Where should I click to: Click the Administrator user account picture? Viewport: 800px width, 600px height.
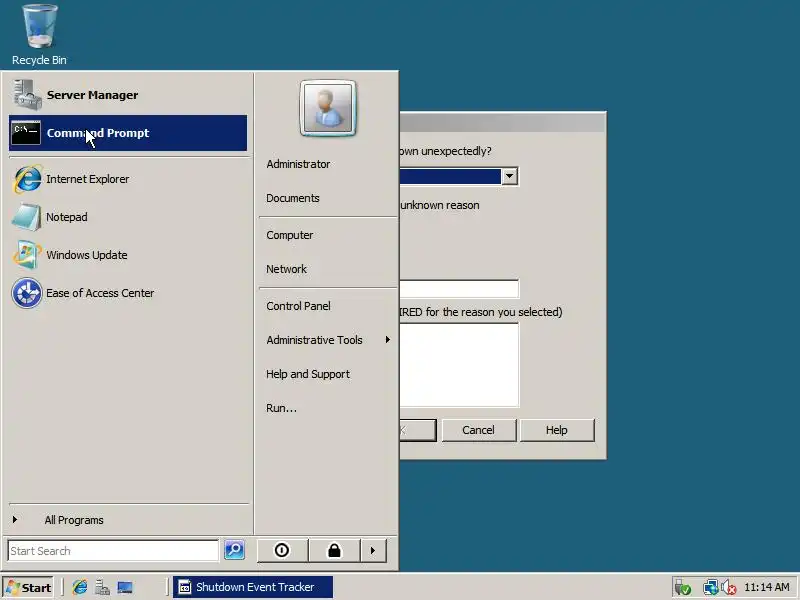coord(328,108)
